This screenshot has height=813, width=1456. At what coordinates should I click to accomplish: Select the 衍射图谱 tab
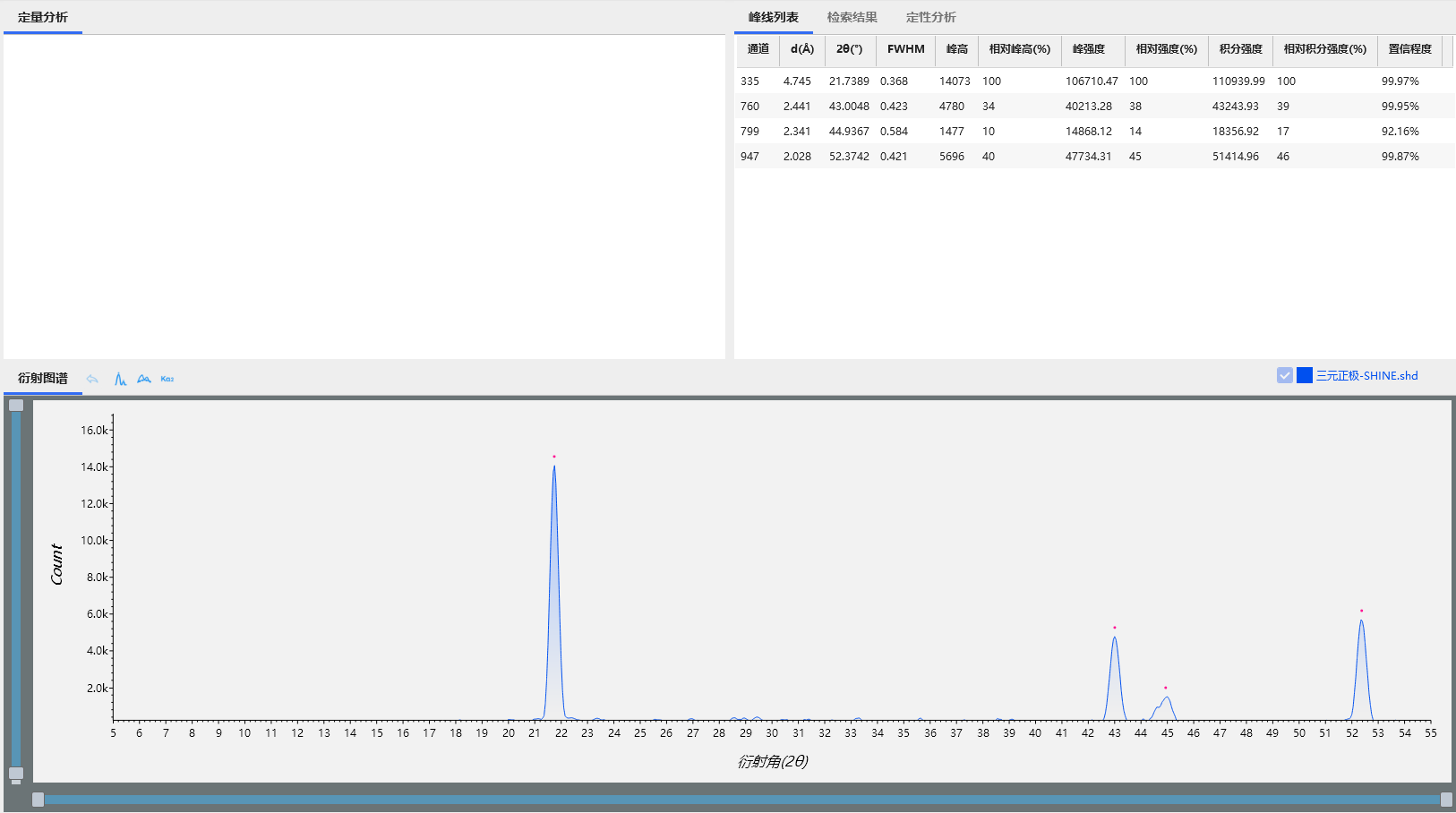pyautogui.click(x=43, y=378)
